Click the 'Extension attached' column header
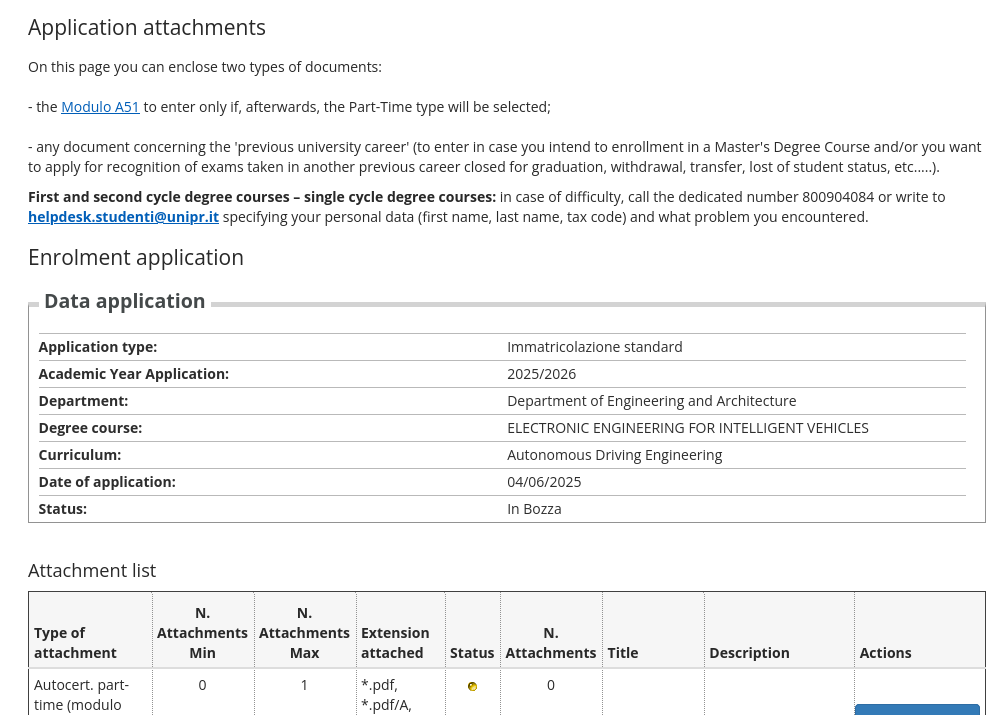This screenshot has width=1001, height=715. (395, 643)
